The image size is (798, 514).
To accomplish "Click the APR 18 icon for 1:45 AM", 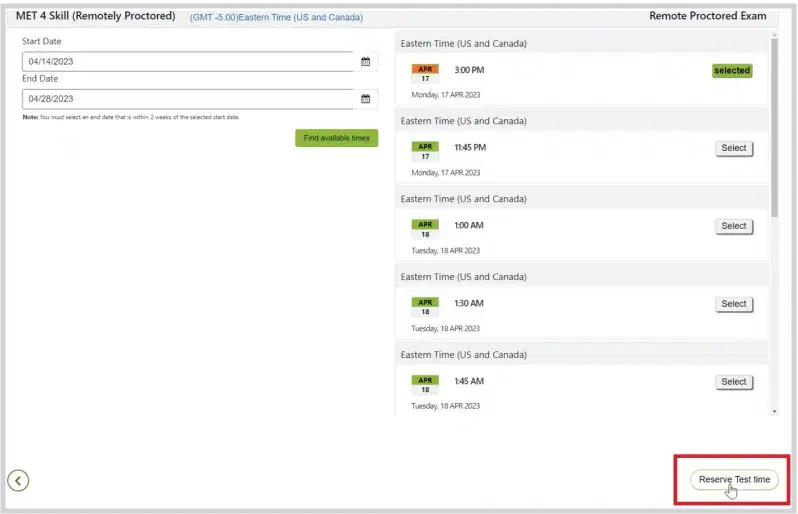I will (425, 384).
